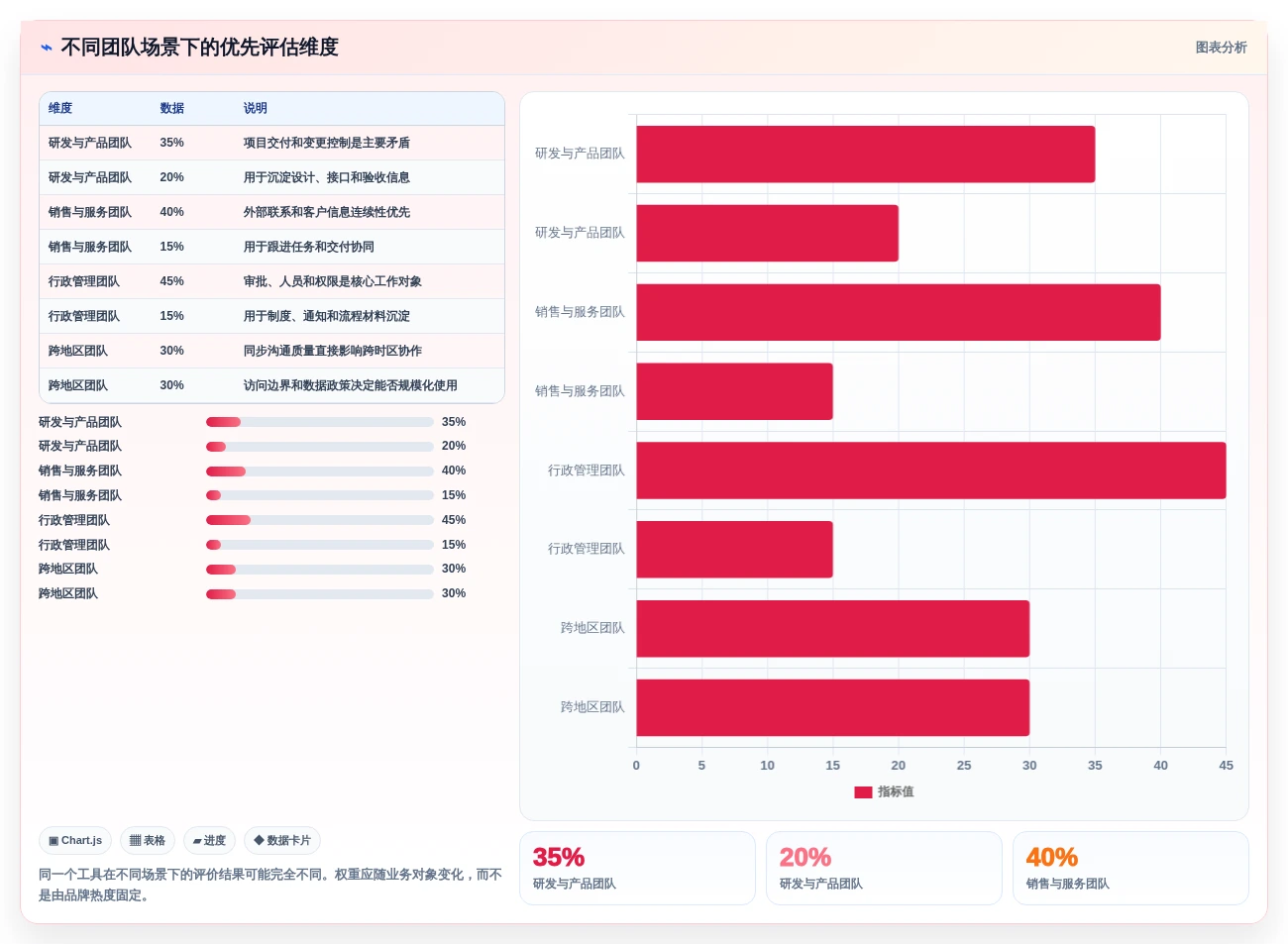Select the 进度 tag
1288x944 pixels.
pos(209,841)
